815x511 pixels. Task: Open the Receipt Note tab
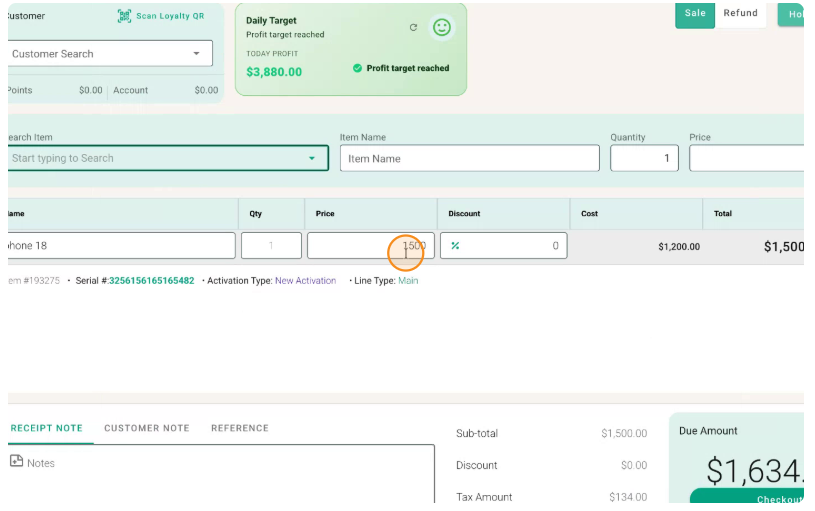(x=47, y=428)
